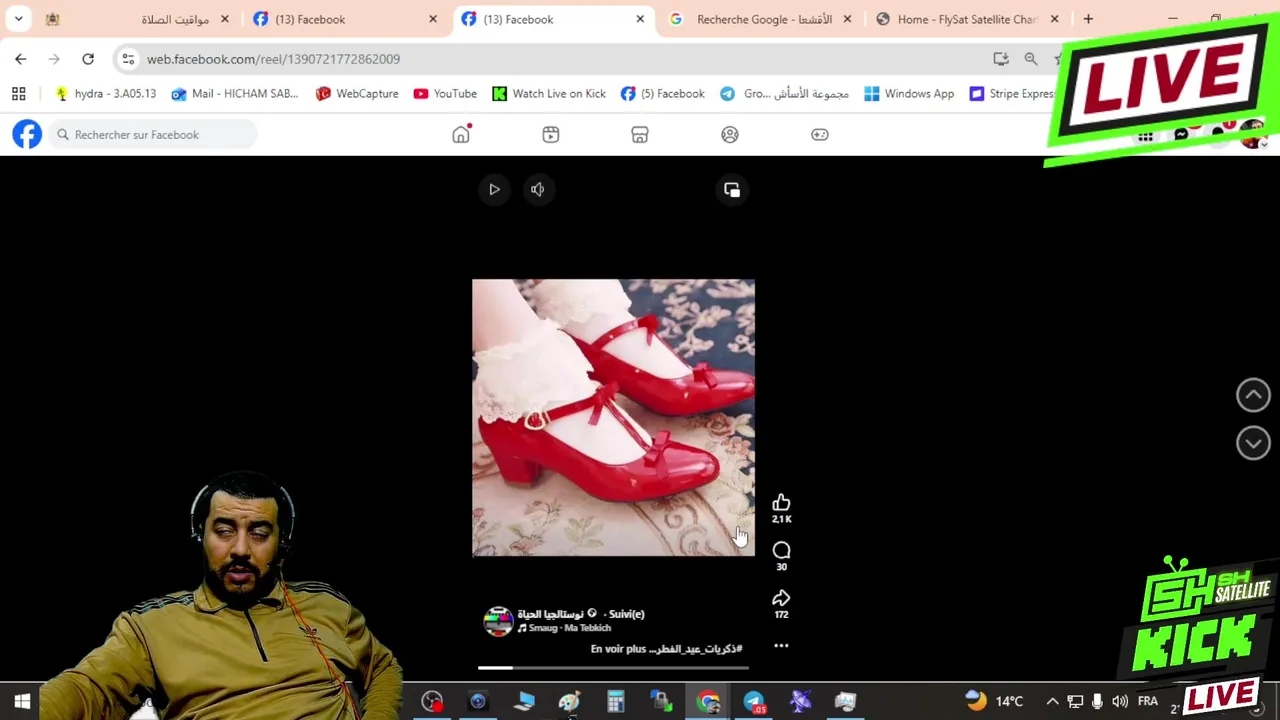The image size is (1280, 720).
Task: Open Facebook Marketplace icon
Action: pyautogui.click(x=640, y=135)
